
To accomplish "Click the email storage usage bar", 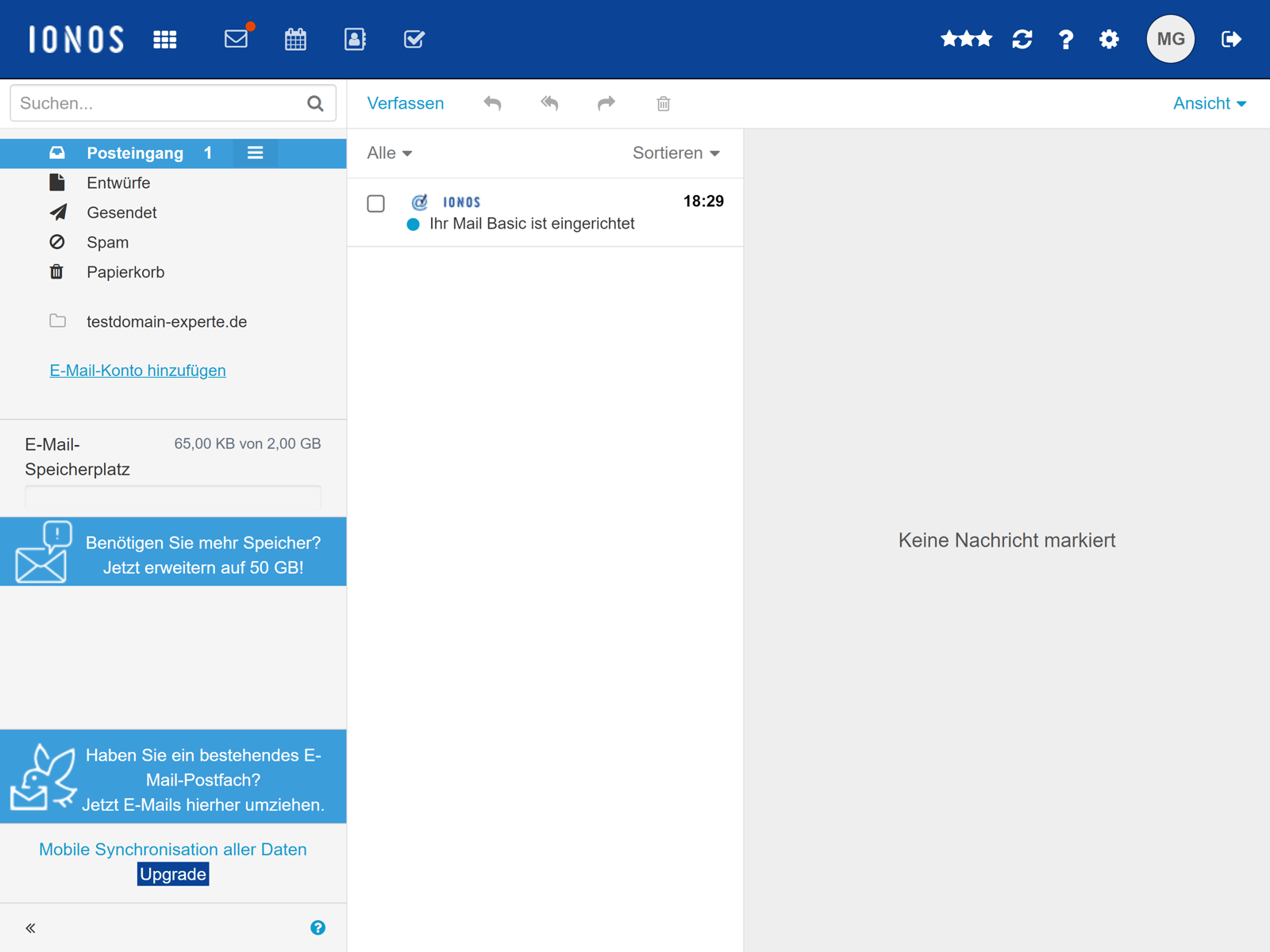I will pyautogui.click(x=172, y=497).
